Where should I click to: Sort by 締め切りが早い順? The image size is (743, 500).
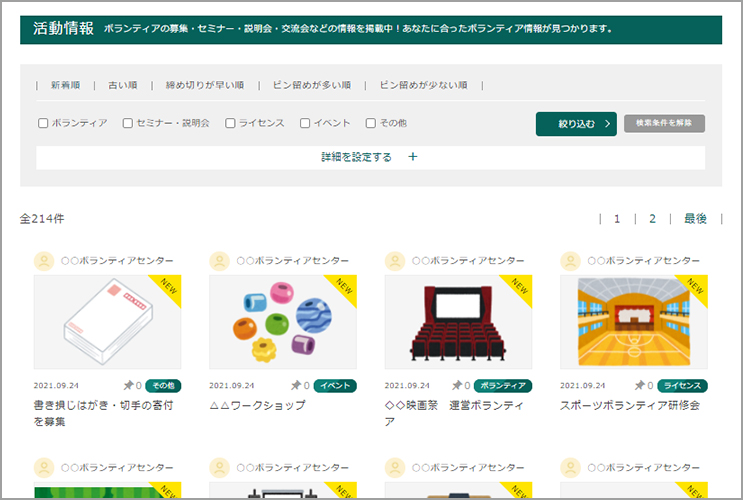205,85
